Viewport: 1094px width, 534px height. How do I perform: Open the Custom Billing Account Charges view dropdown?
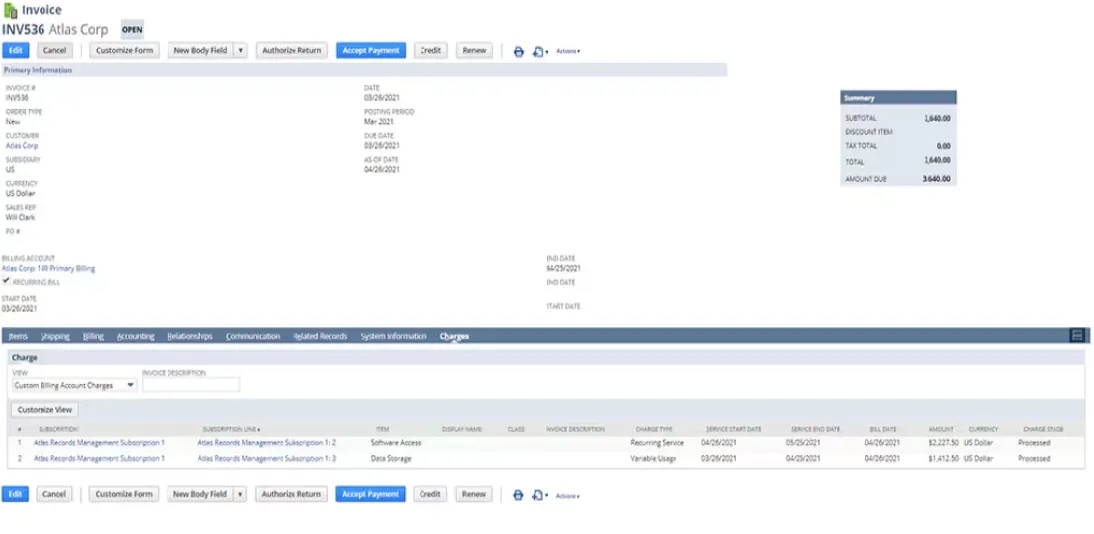click(x=75, y=385)
